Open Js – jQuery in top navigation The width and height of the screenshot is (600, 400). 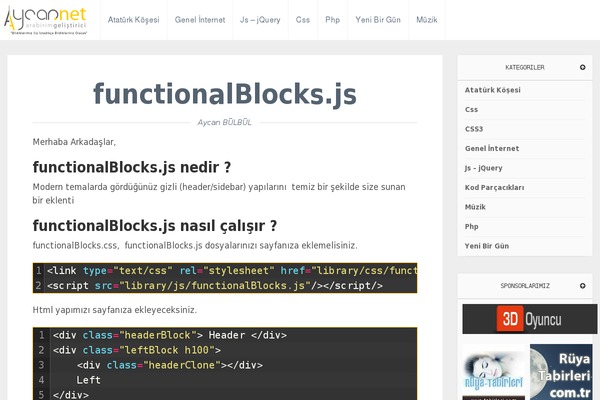pos(260,20)
